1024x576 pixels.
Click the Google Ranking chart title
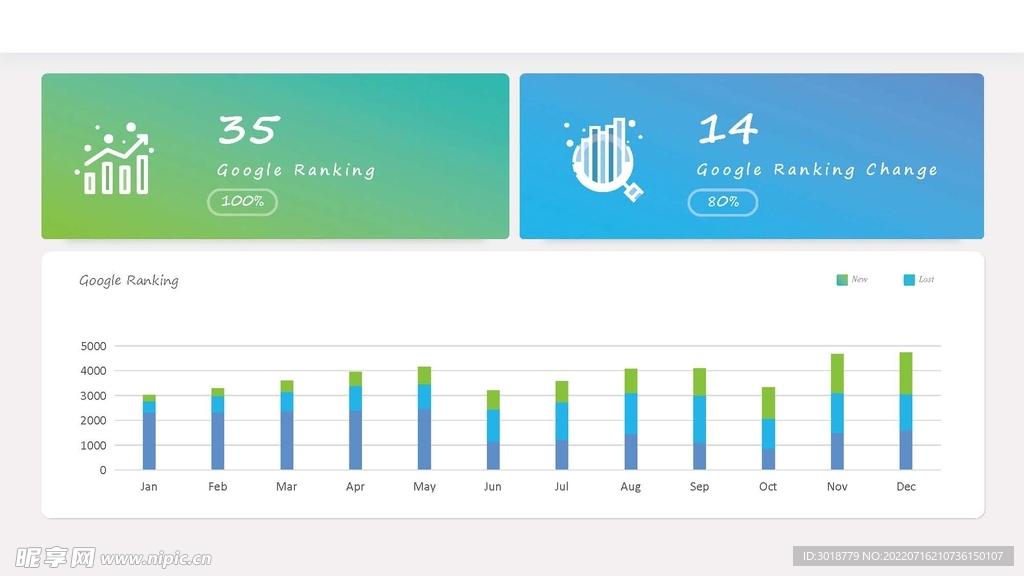pos(129,281)
